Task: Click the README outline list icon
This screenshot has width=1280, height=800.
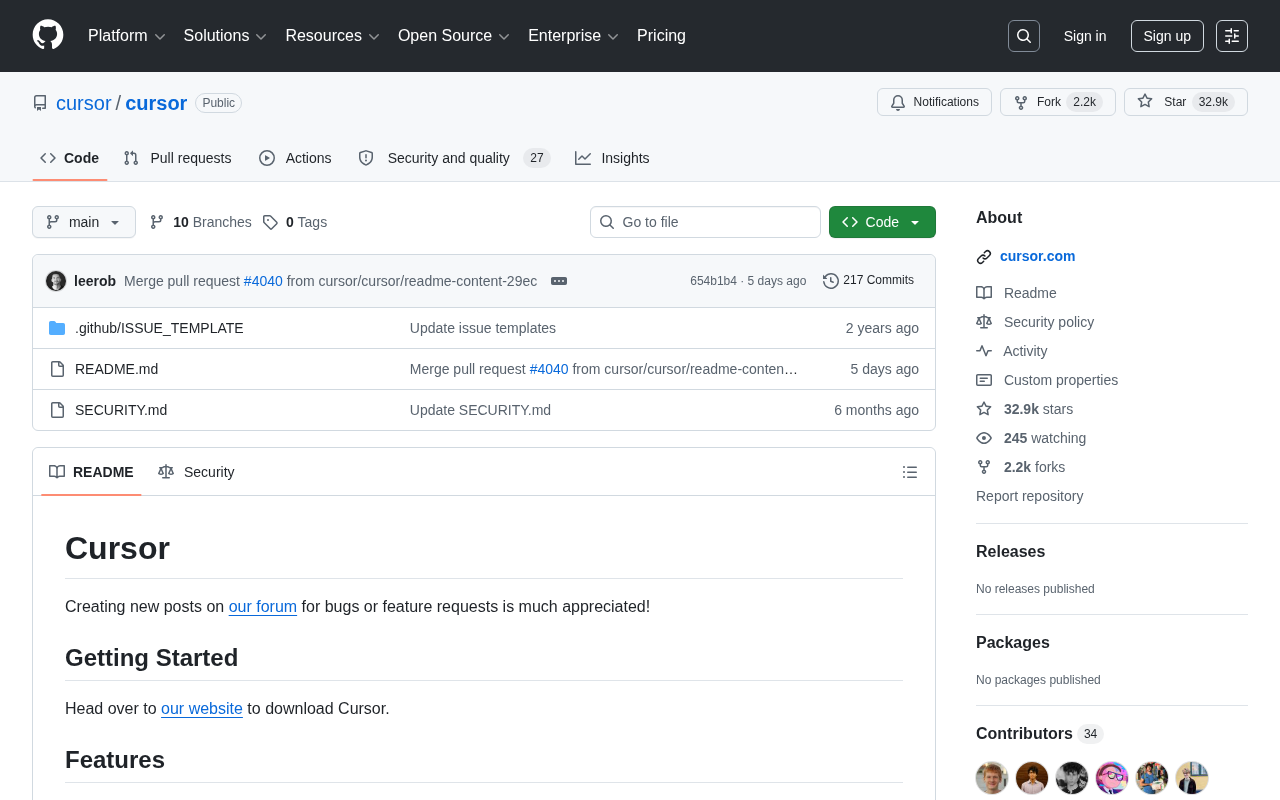Action: 910,472
